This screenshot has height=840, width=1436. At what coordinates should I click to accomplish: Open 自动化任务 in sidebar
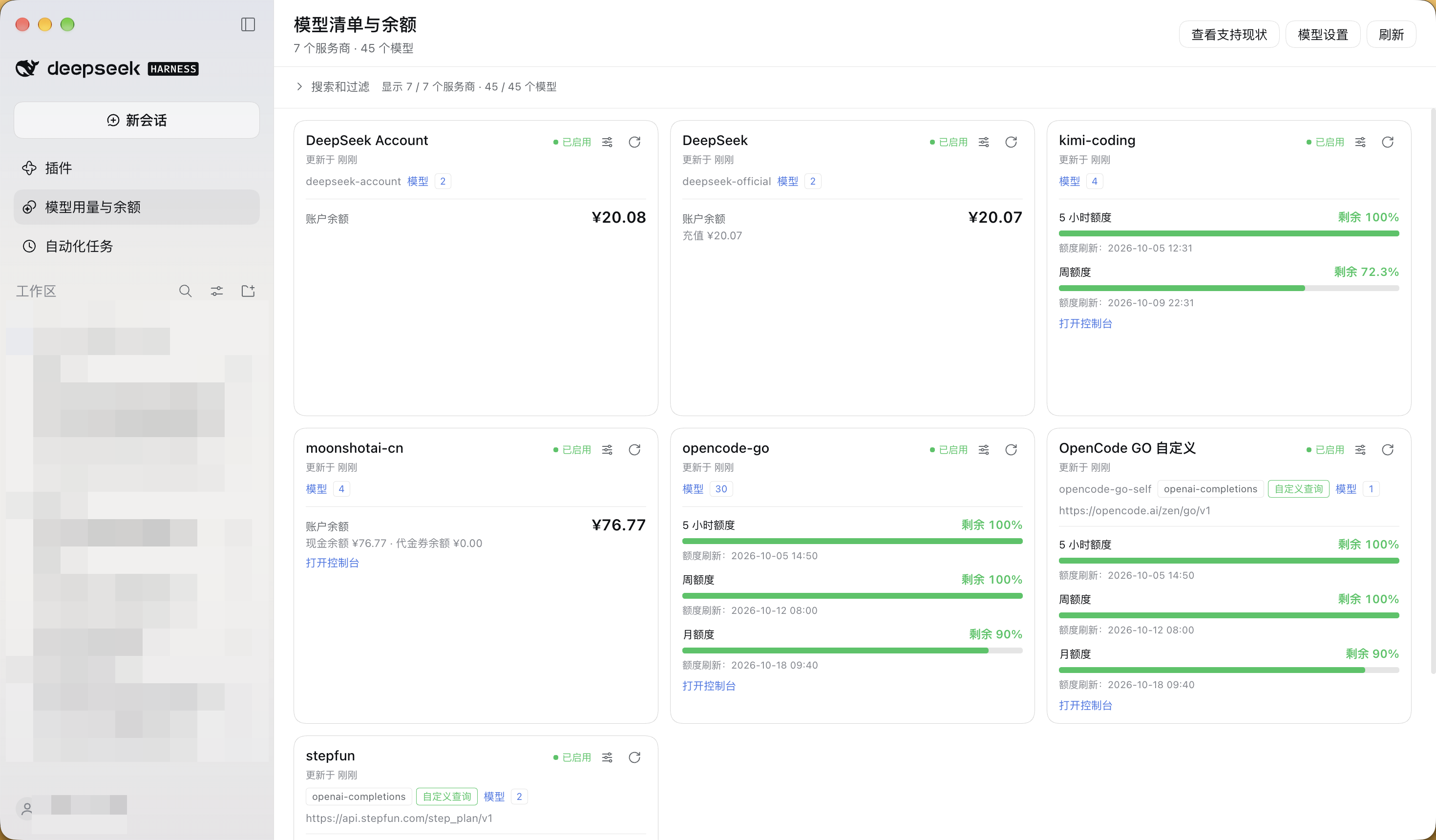137,246
